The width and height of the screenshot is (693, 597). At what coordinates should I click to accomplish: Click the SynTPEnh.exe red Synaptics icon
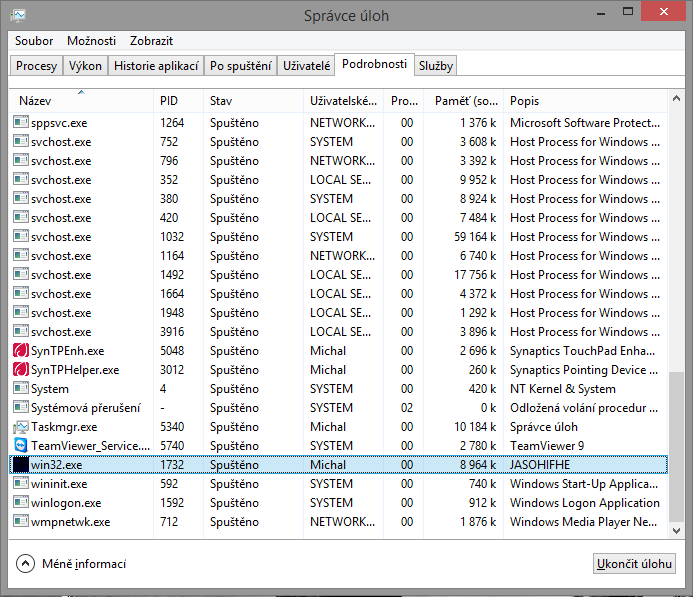pos(20,351)
